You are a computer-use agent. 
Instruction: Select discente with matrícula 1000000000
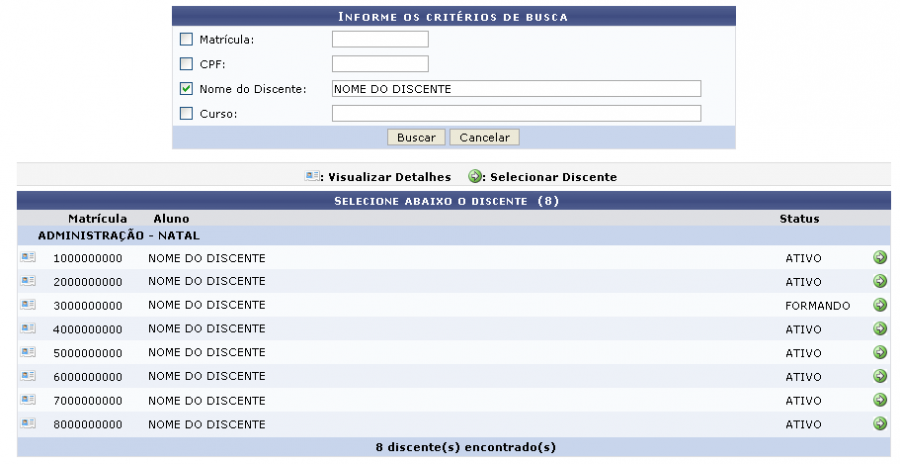tap(880, 257)
